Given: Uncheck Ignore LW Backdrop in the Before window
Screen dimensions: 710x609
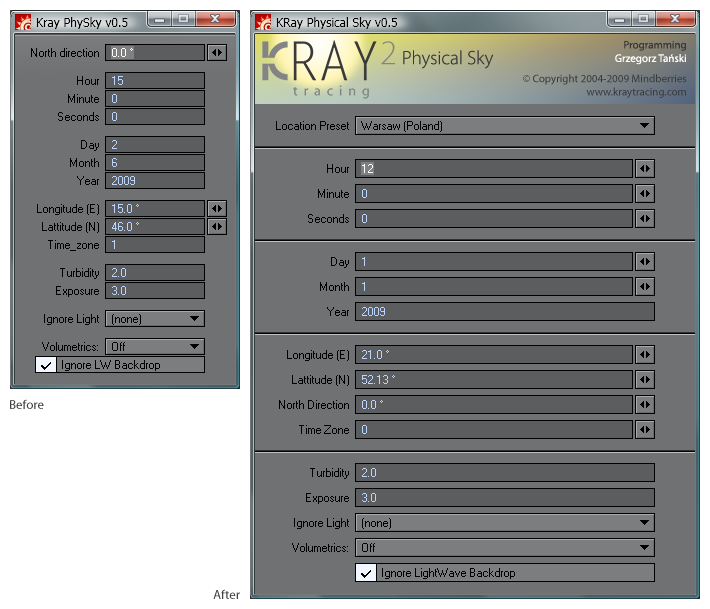Looking at the screenshot, I should coord(46,365).
